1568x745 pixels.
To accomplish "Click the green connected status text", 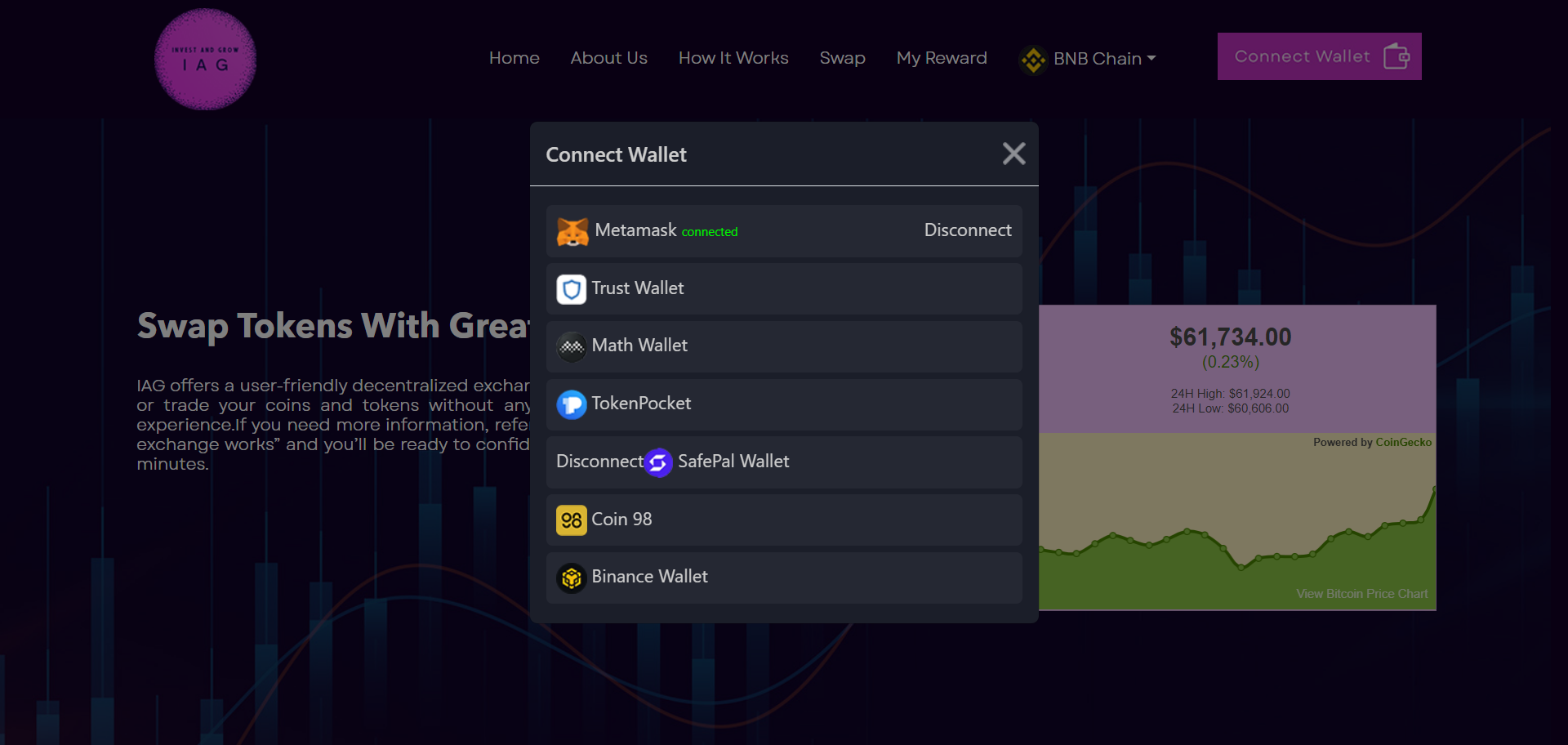I will (710, 232).
